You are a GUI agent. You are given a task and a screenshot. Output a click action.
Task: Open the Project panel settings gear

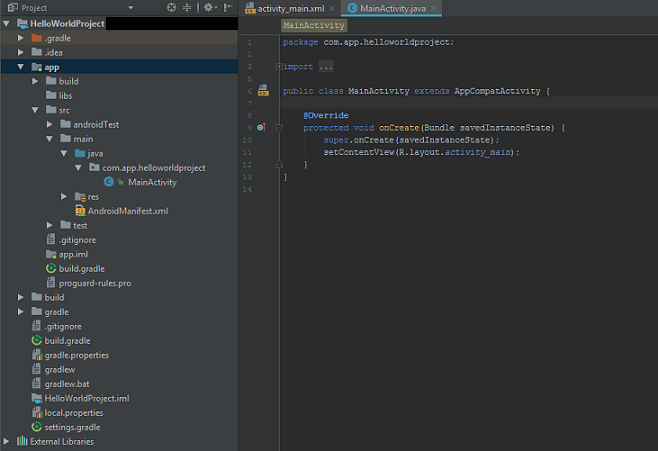tap(209, 7)
